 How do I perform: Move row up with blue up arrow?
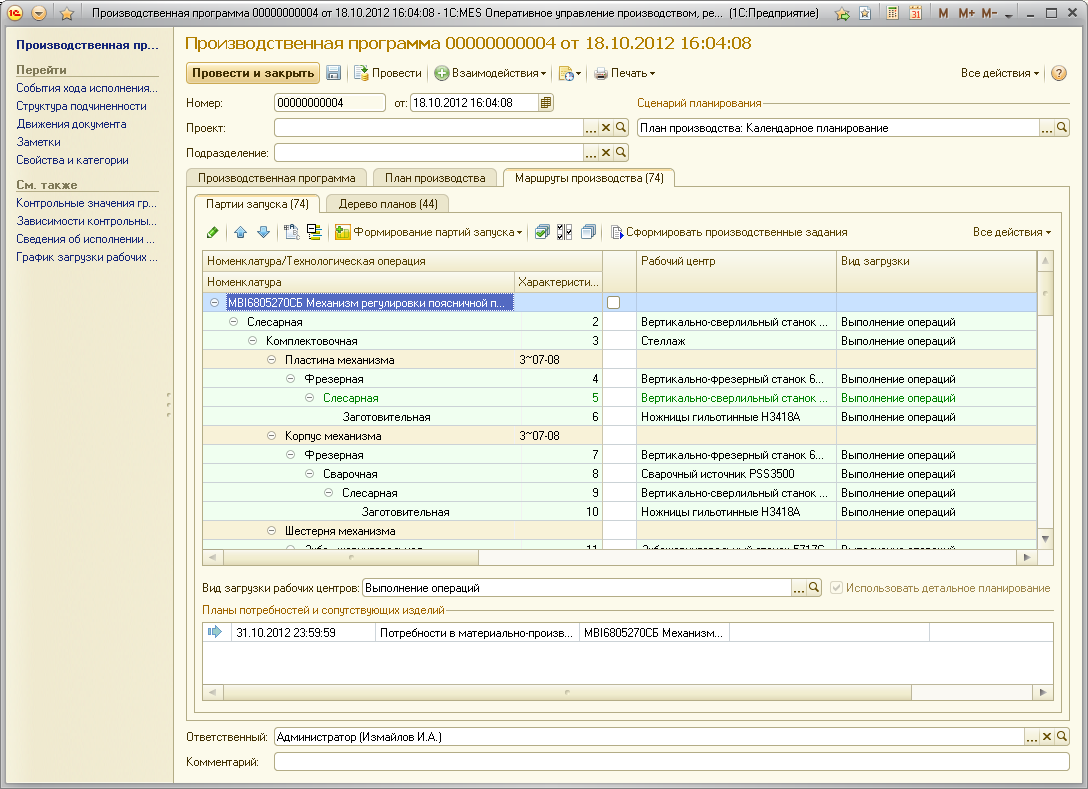pos(241,232)
